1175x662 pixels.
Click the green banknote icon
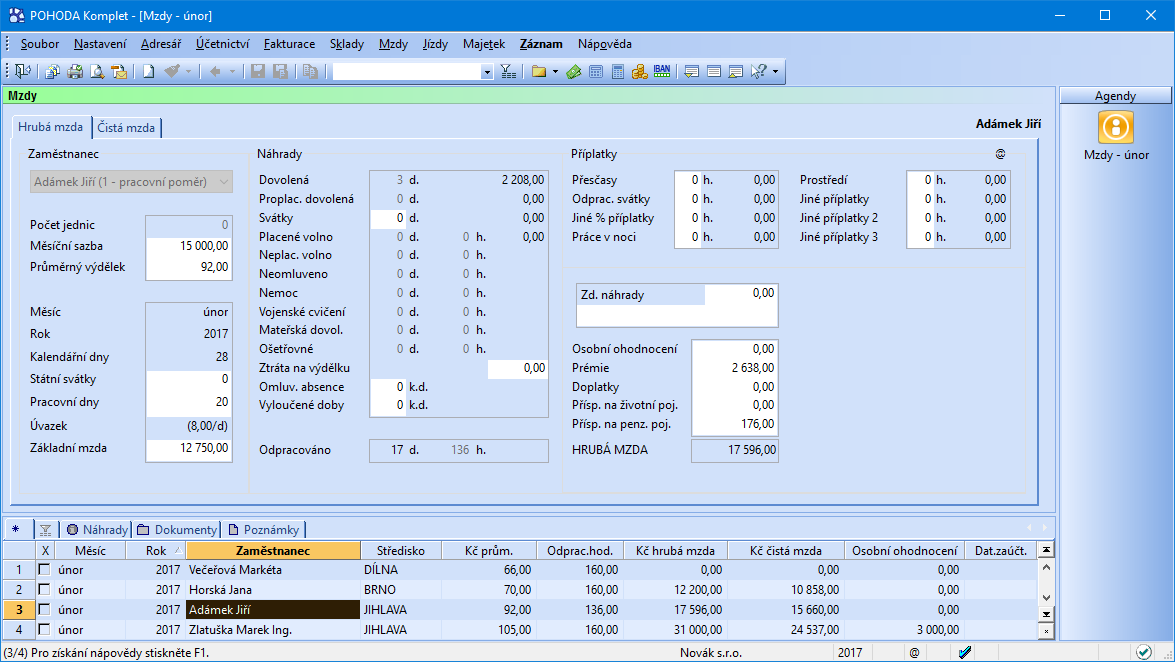[574, 71]
